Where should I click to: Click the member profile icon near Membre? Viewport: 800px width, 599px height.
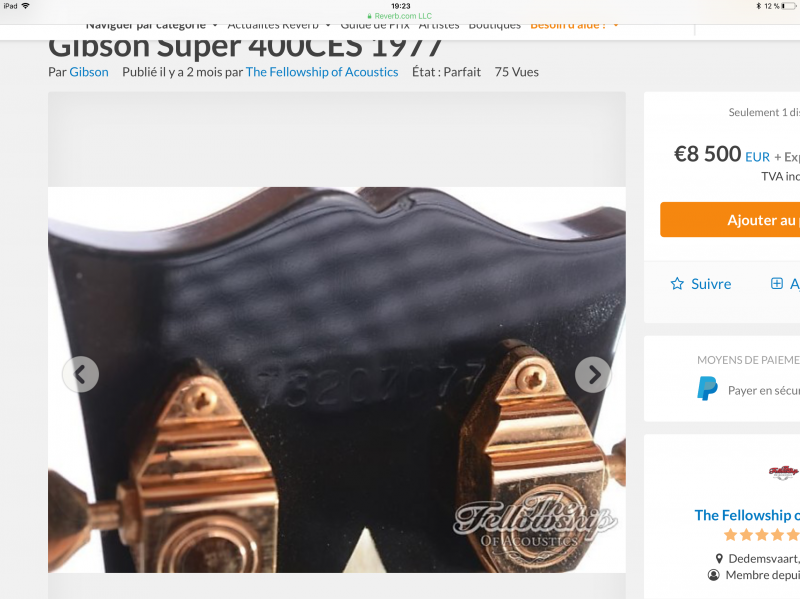click(713, 575)
